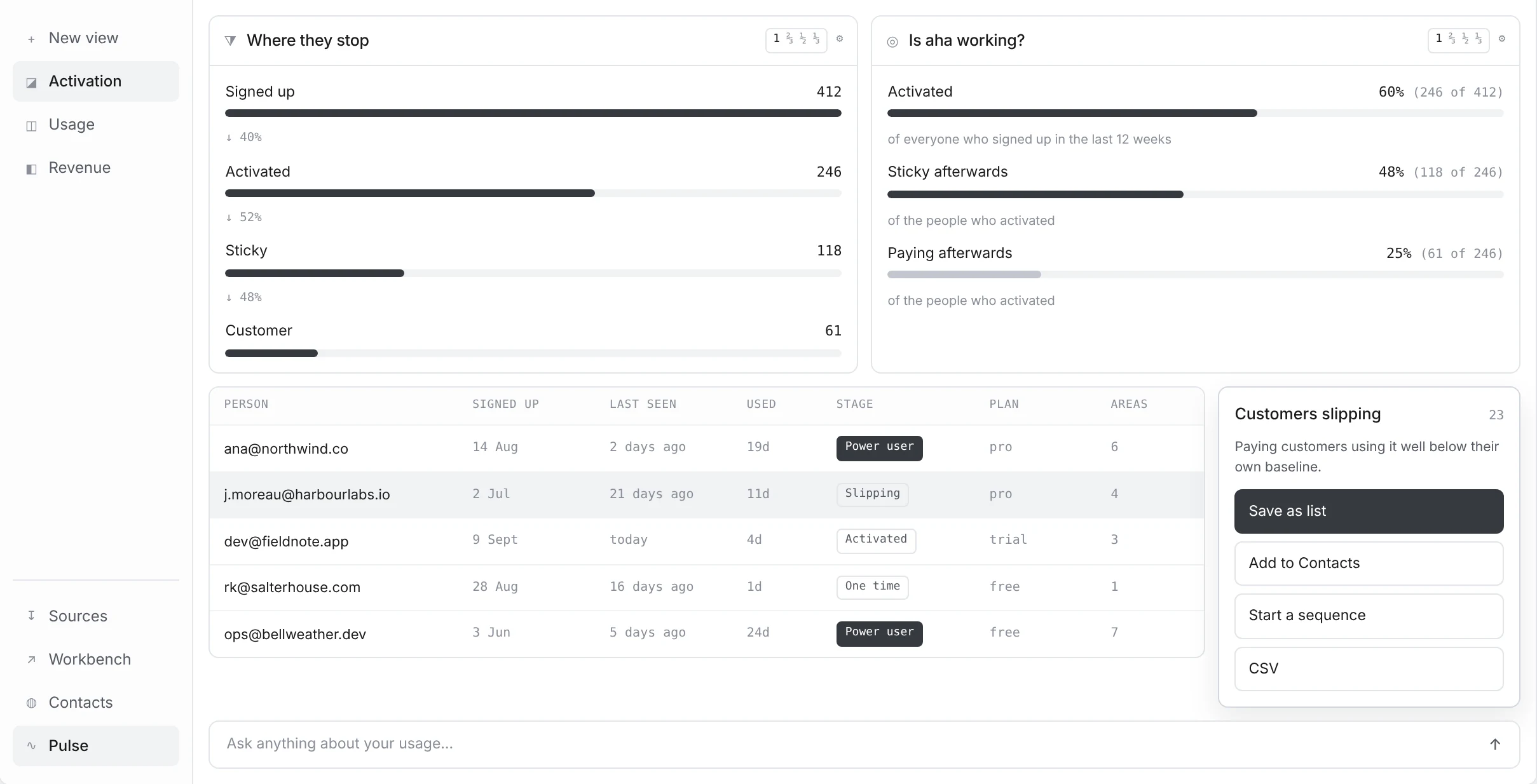Click the Activated stage badge for dev@fieldnote.app

tap(876, 541)
